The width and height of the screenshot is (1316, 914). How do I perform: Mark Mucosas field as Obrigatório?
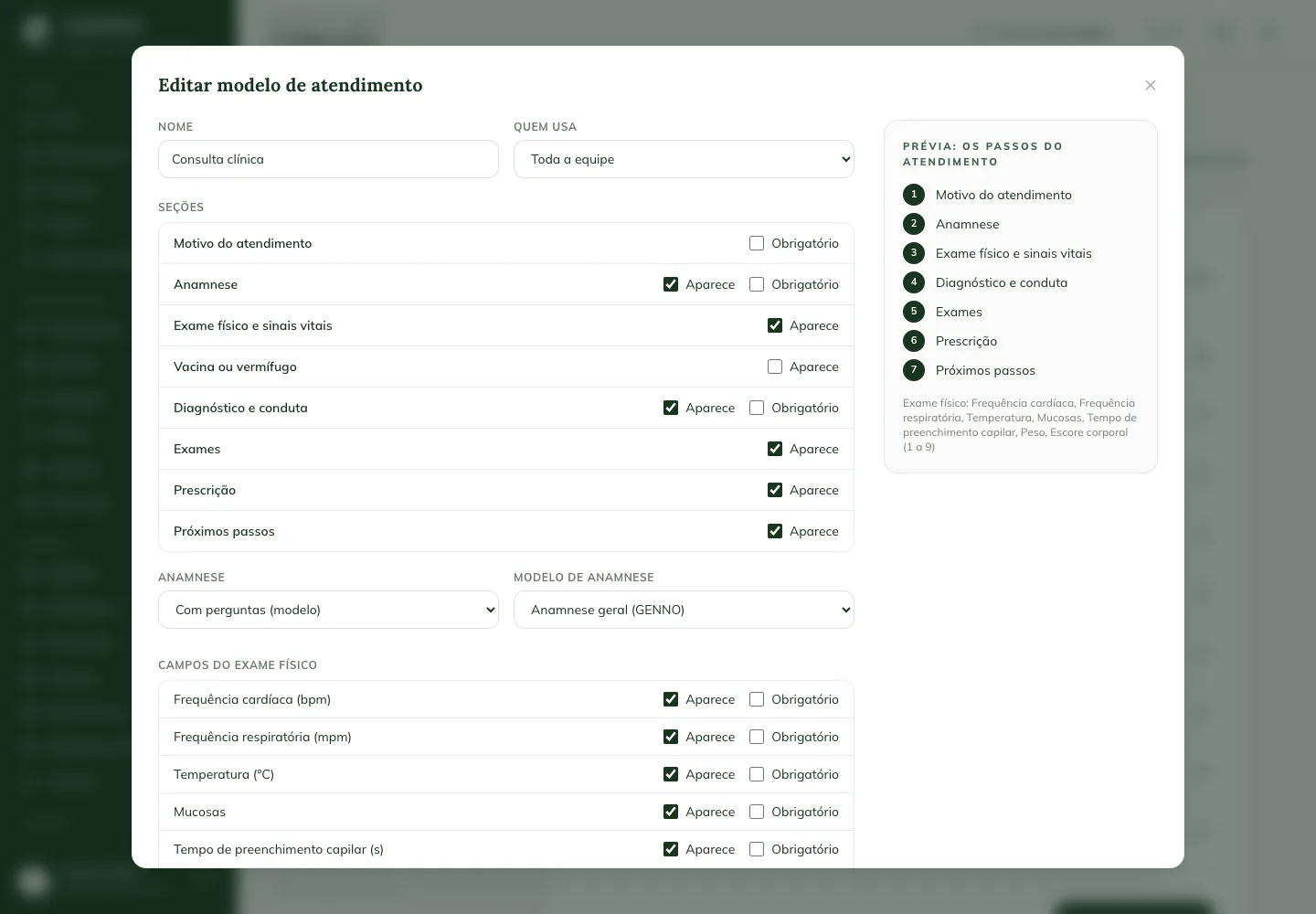coord(757,812)
